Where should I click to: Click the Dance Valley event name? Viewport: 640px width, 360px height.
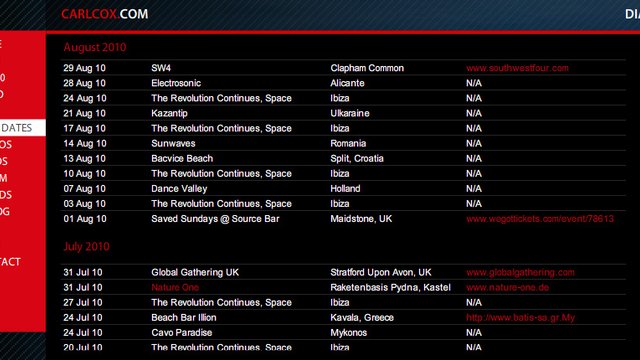[179, 189]
